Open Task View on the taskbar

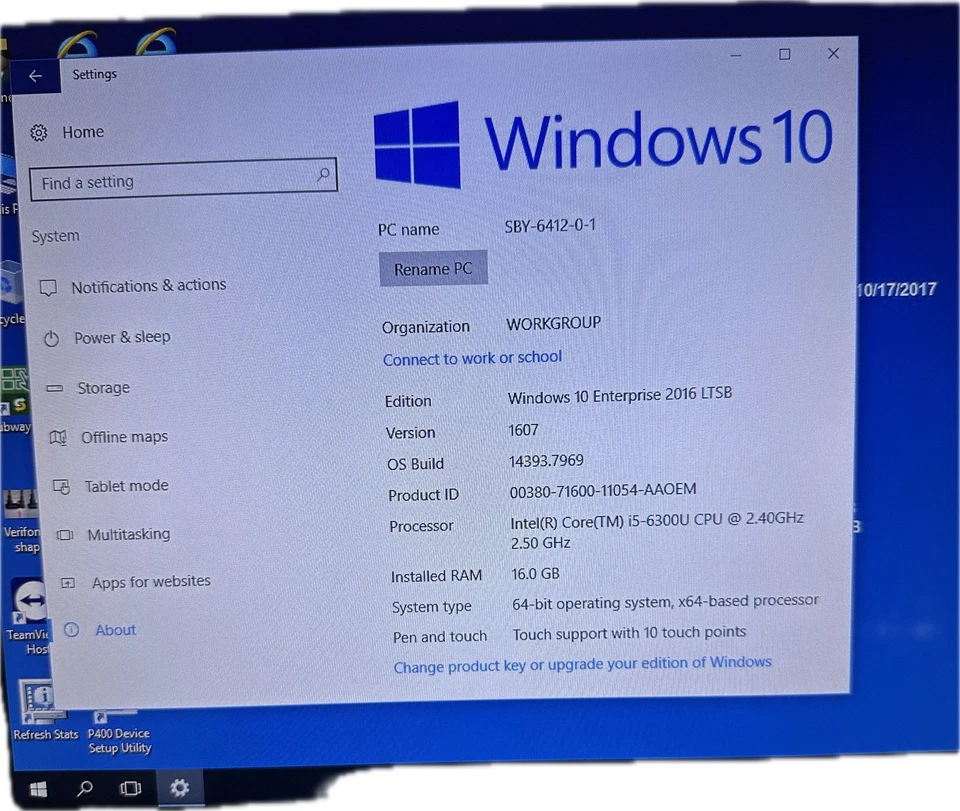pyautogui.click(x=130, y=788)
